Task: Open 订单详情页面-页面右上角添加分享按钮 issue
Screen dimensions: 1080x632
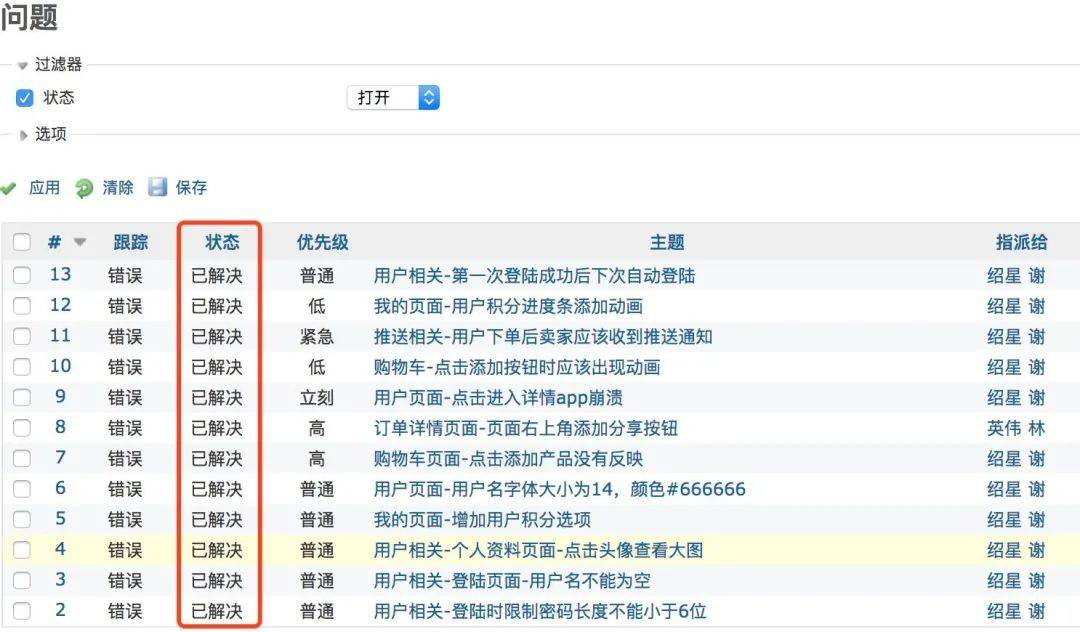Action: 526,428
